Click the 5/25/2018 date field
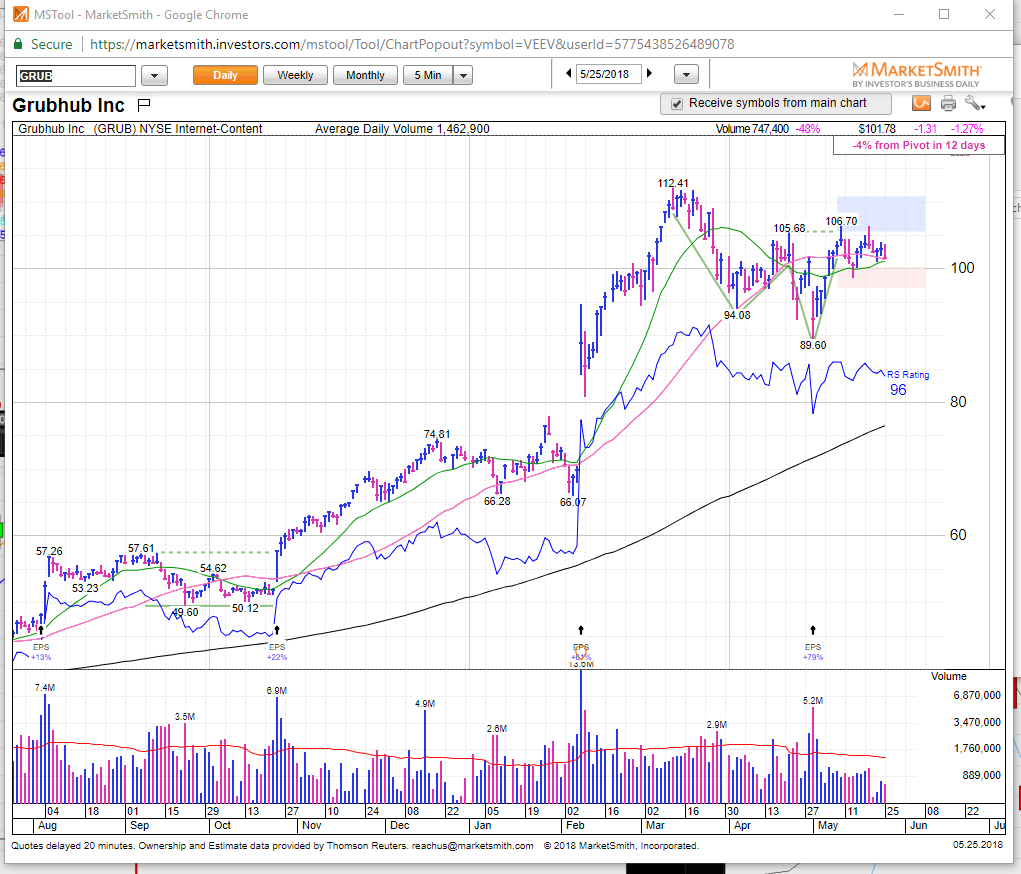The height and width of the screenshot is (874, 1021). (608, 74)
